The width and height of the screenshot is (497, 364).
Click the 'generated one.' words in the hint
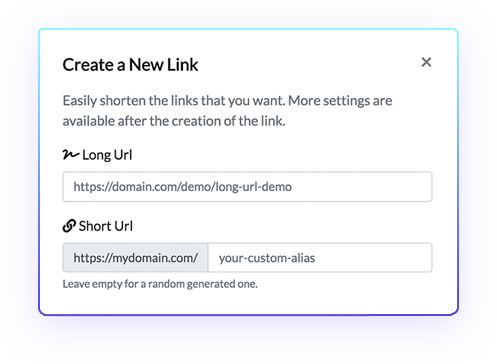pos(222,284)
